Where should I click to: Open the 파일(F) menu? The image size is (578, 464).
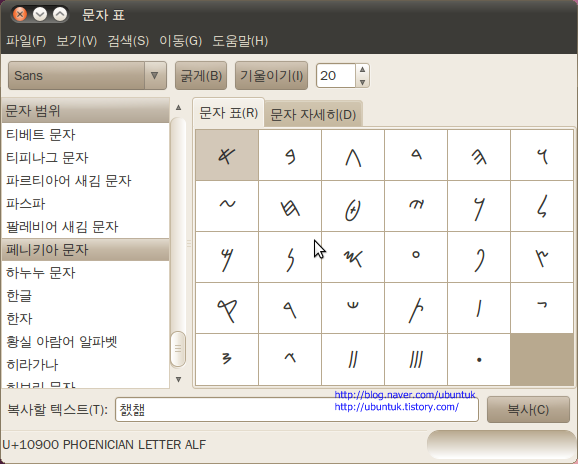pyautogui.click(x=26, y=41)
